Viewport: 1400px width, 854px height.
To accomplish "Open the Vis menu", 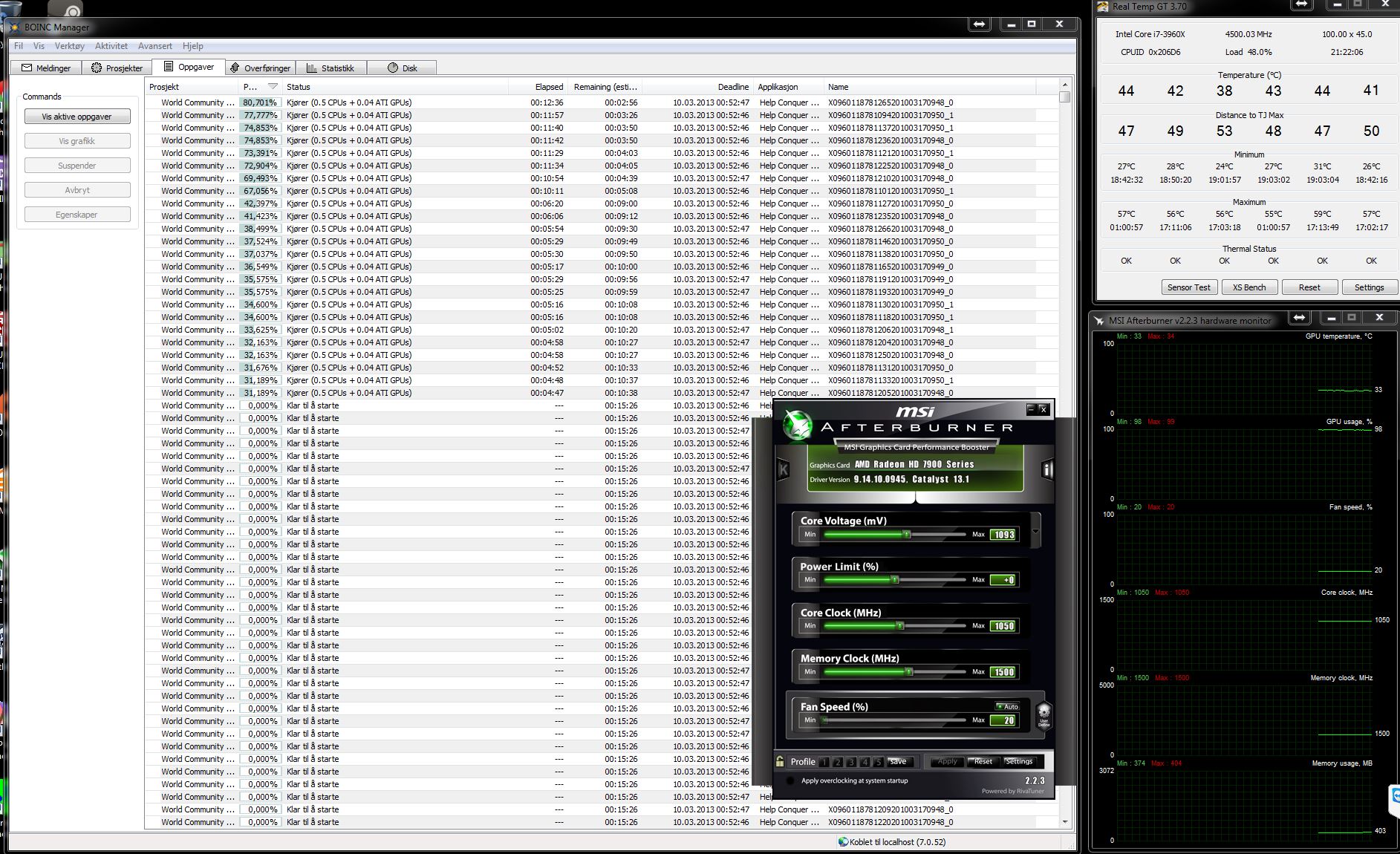I will (x=39, y=46).
